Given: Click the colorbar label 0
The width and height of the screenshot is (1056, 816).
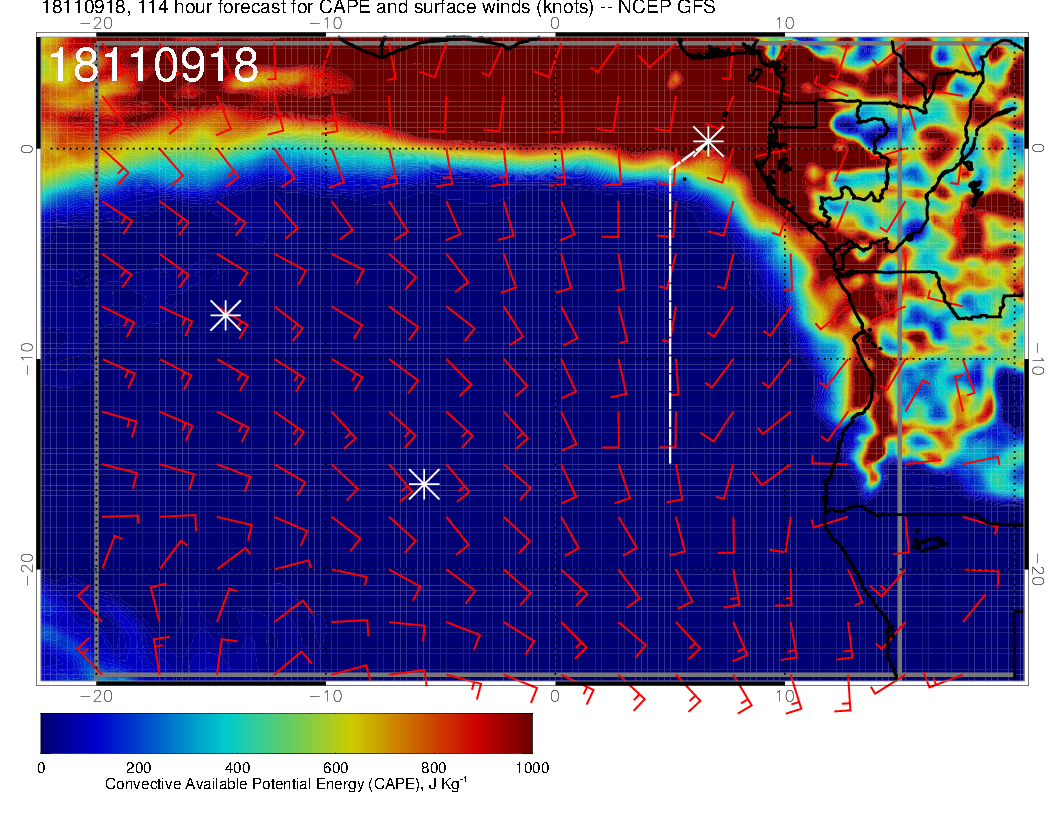Looking at the screenshot, I should [x=41, y=768].
